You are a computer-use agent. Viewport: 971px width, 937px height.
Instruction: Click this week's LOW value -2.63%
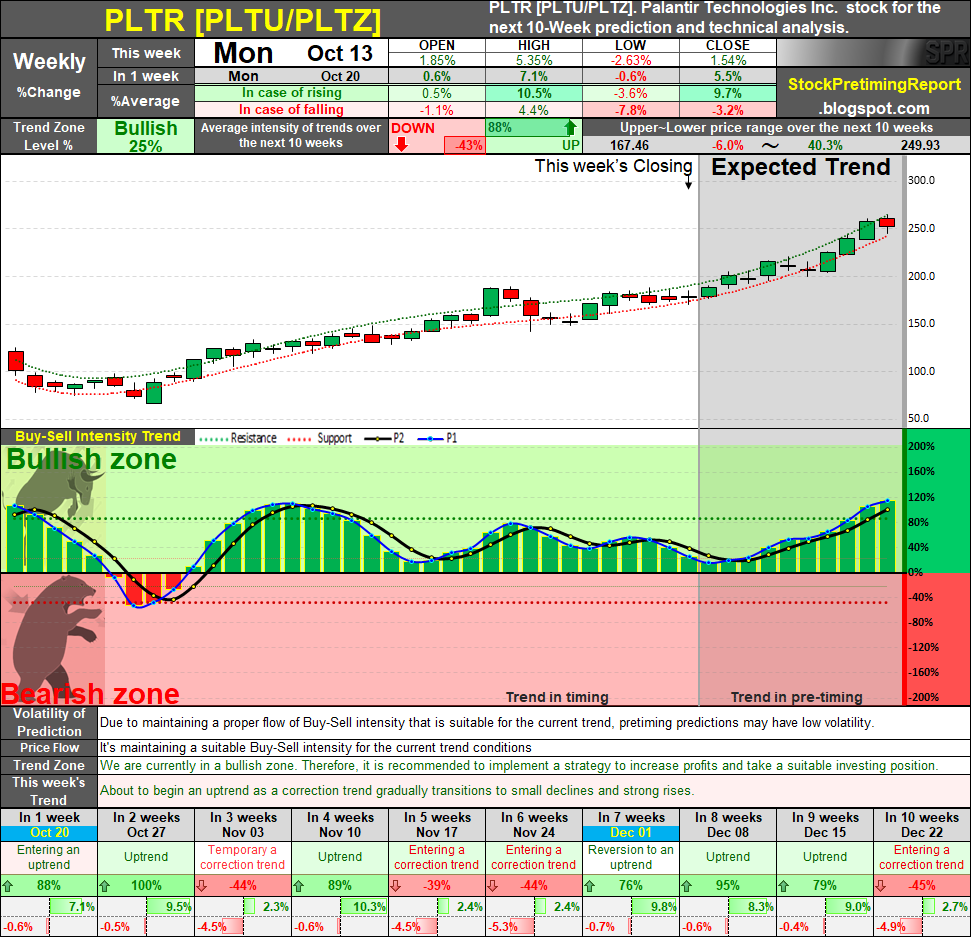pos(630,60)
